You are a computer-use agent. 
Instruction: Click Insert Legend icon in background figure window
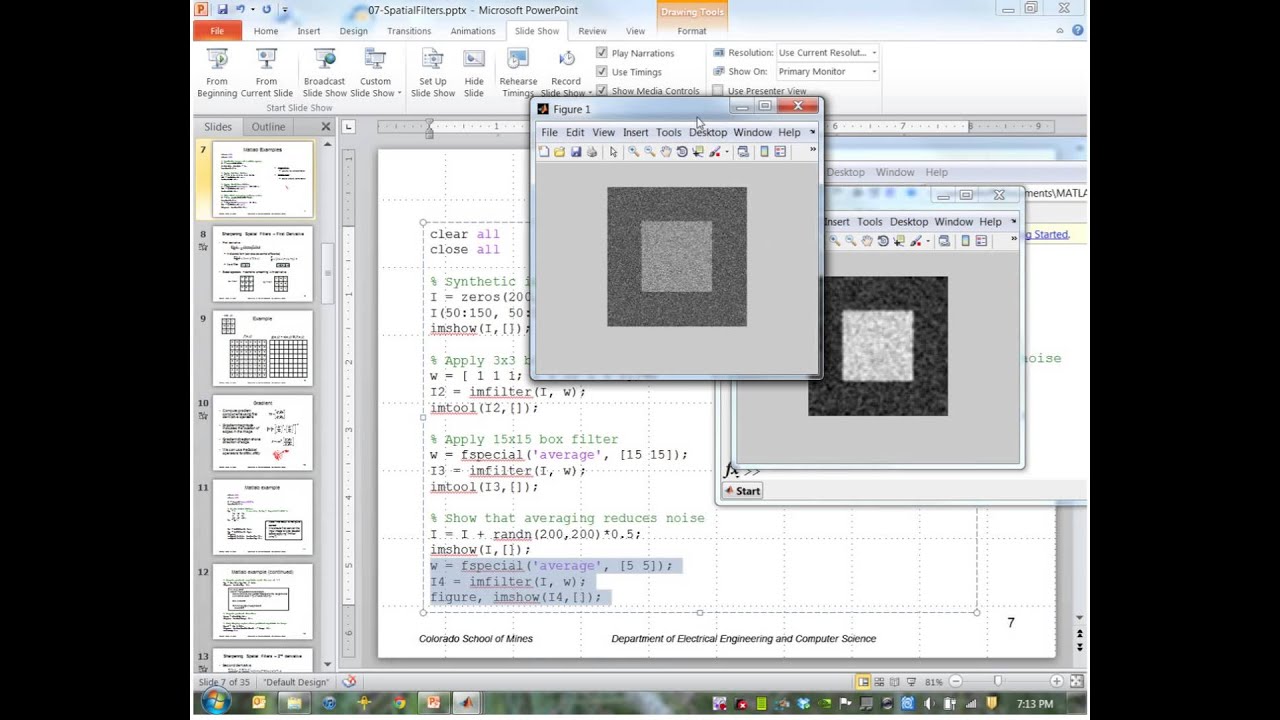click(x=981, y=241)
